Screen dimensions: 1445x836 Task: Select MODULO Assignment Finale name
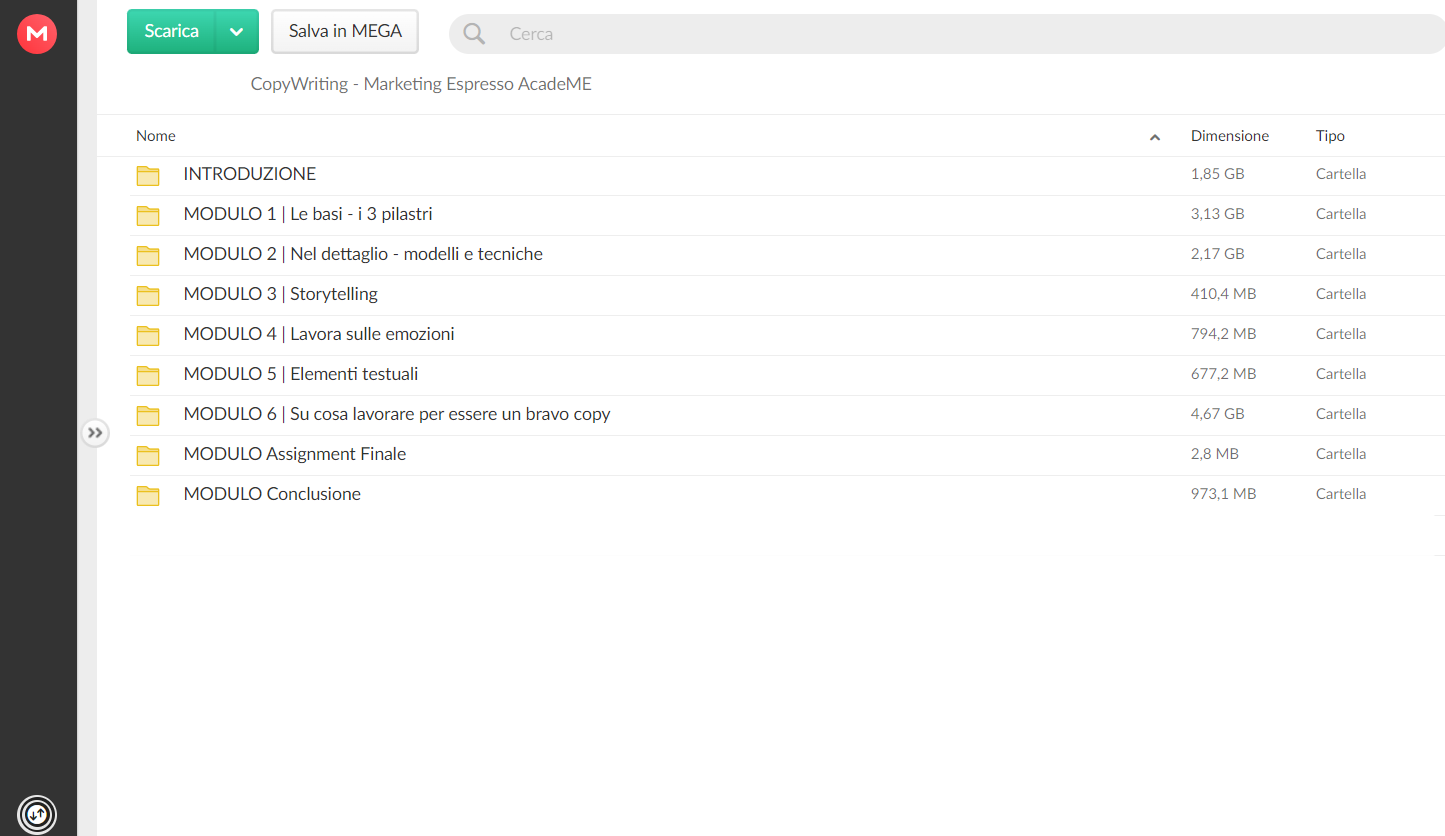click(295, 454)
